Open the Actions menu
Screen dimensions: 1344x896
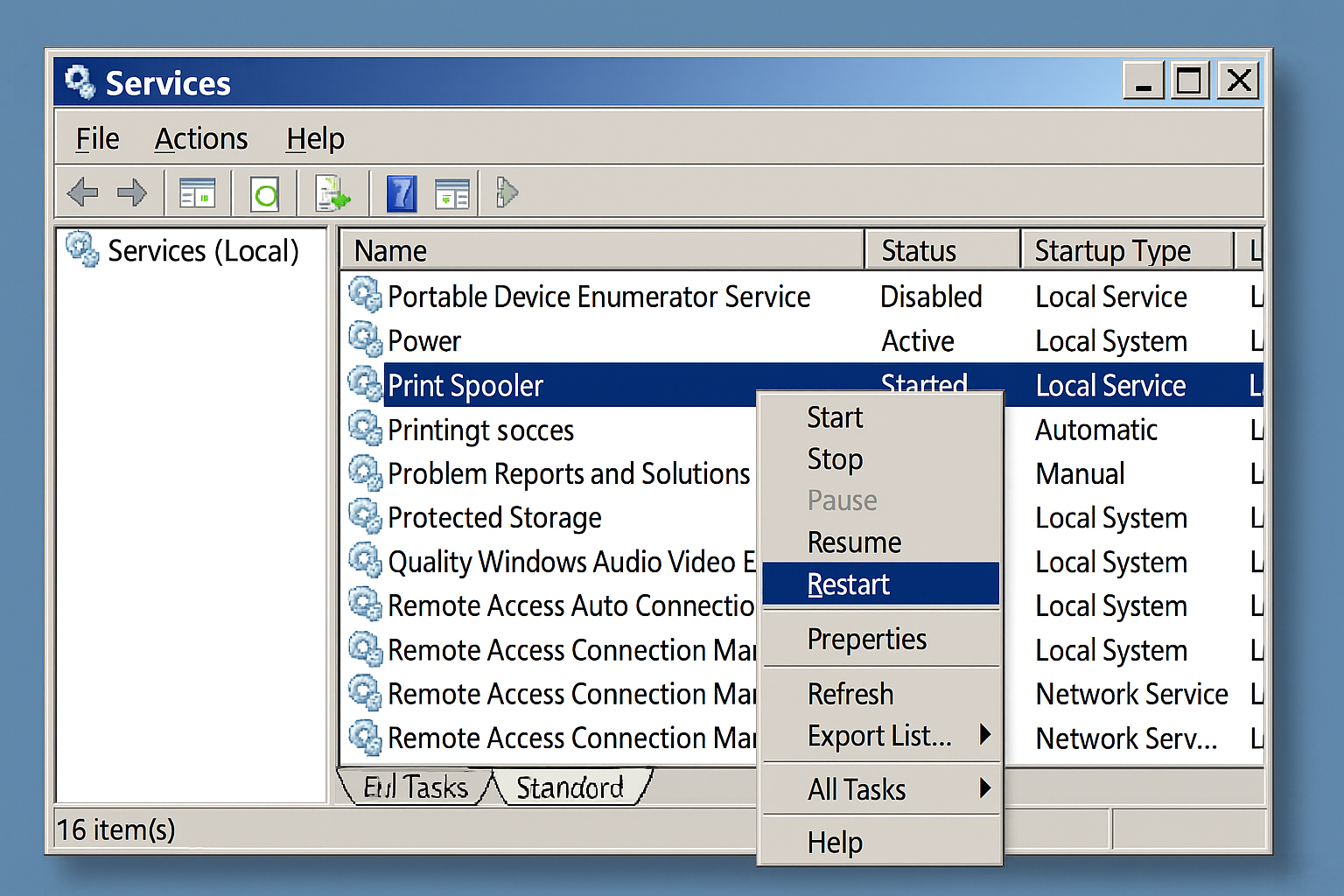(200, 137)
